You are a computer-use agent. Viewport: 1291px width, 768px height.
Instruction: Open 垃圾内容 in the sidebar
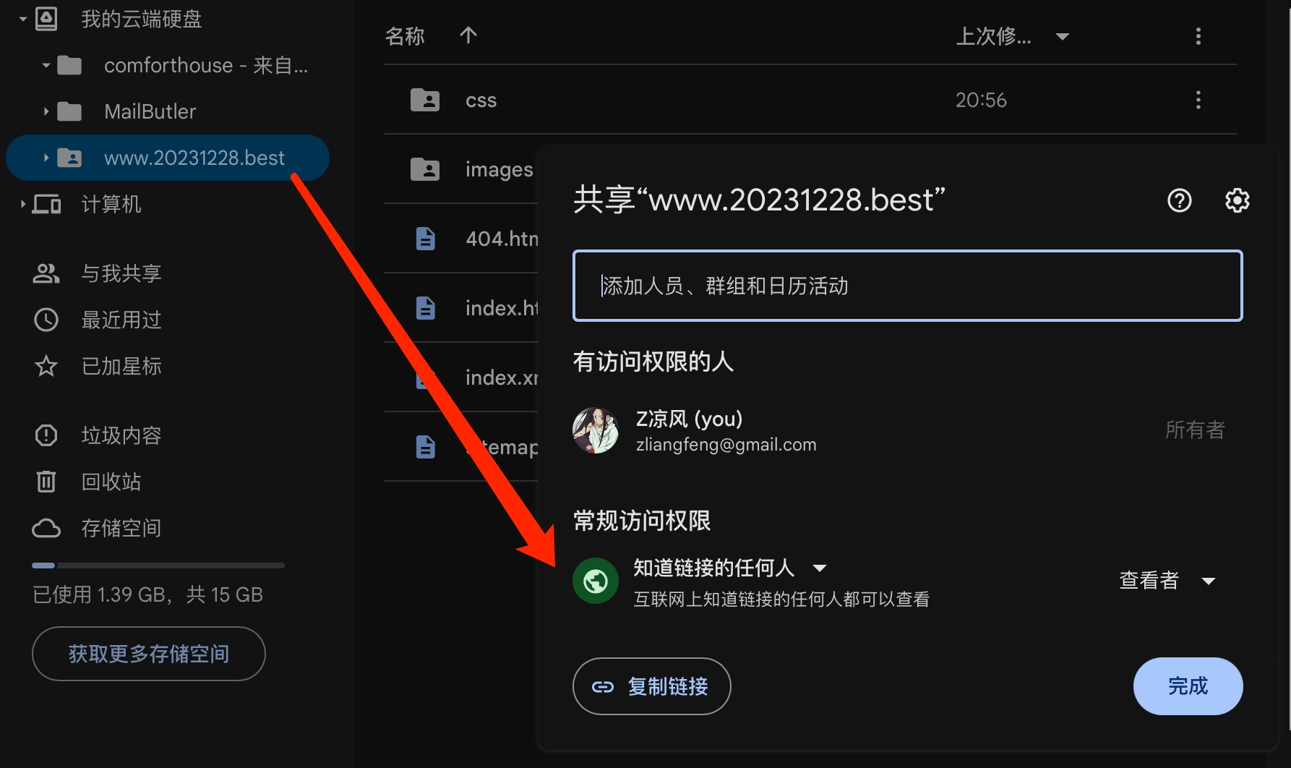(x=121, y=435)
